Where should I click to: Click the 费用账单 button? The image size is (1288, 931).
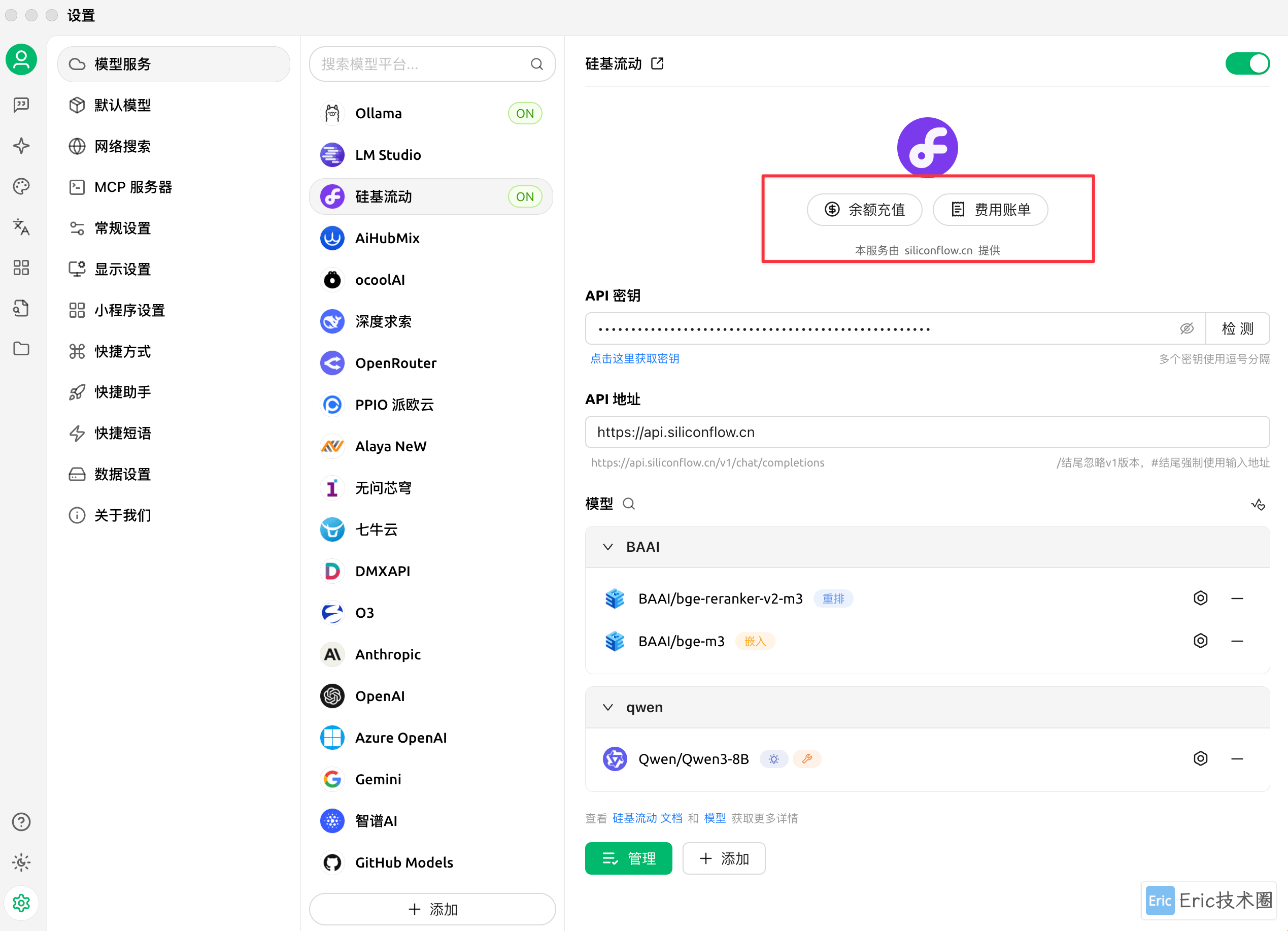991,210
